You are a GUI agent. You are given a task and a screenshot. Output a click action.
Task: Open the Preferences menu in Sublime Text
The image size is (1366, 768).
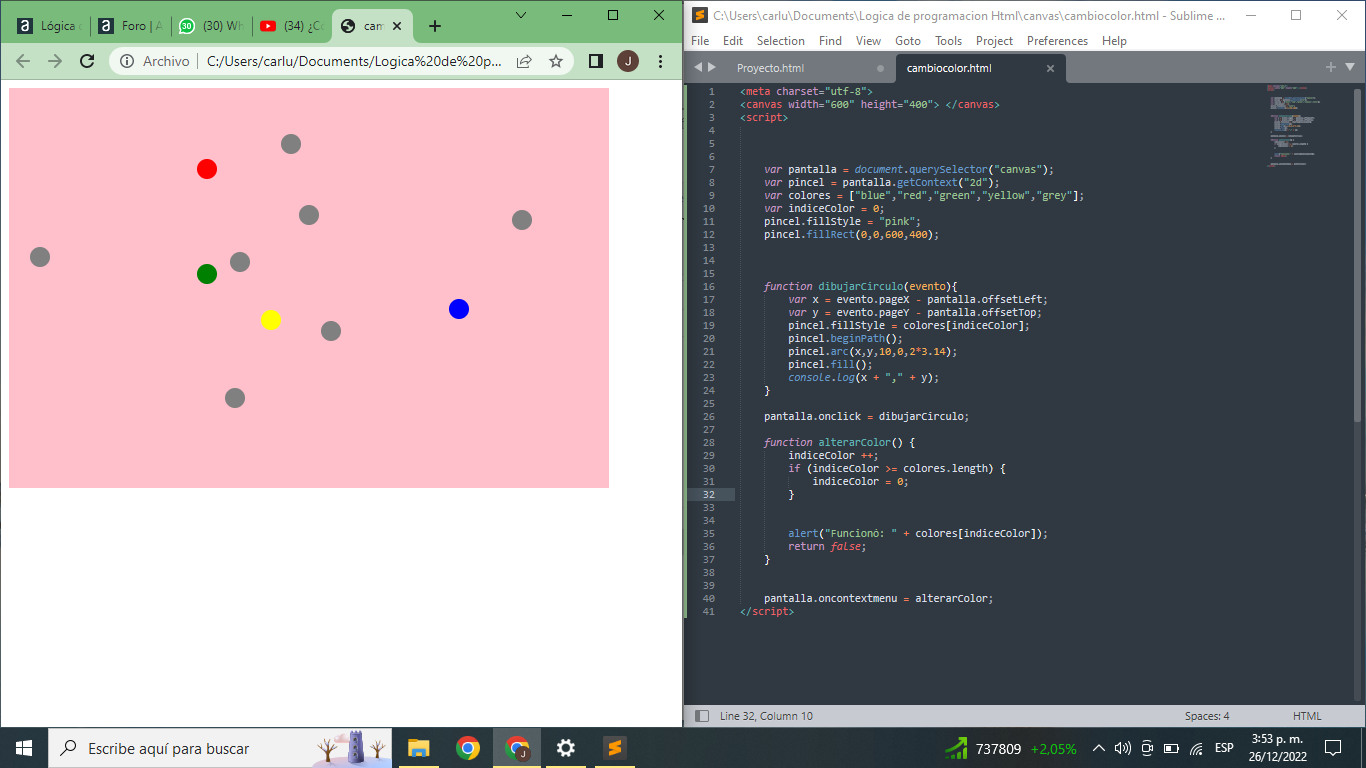1057,41
